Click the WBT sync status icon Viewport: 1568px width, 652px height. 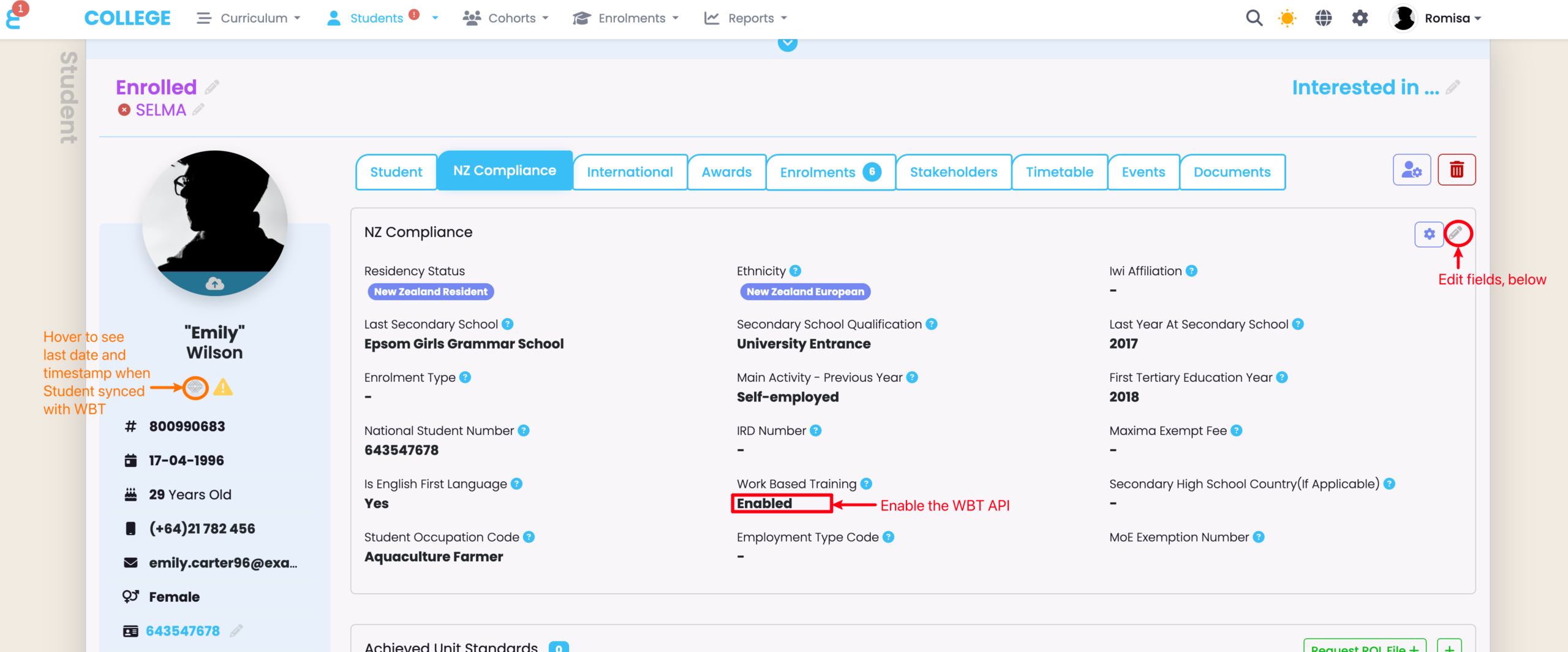195,387
